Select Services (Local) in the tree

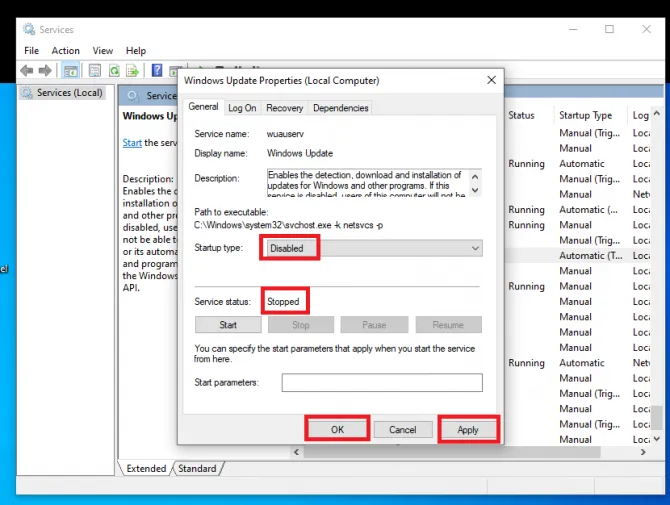coord(69,93)
